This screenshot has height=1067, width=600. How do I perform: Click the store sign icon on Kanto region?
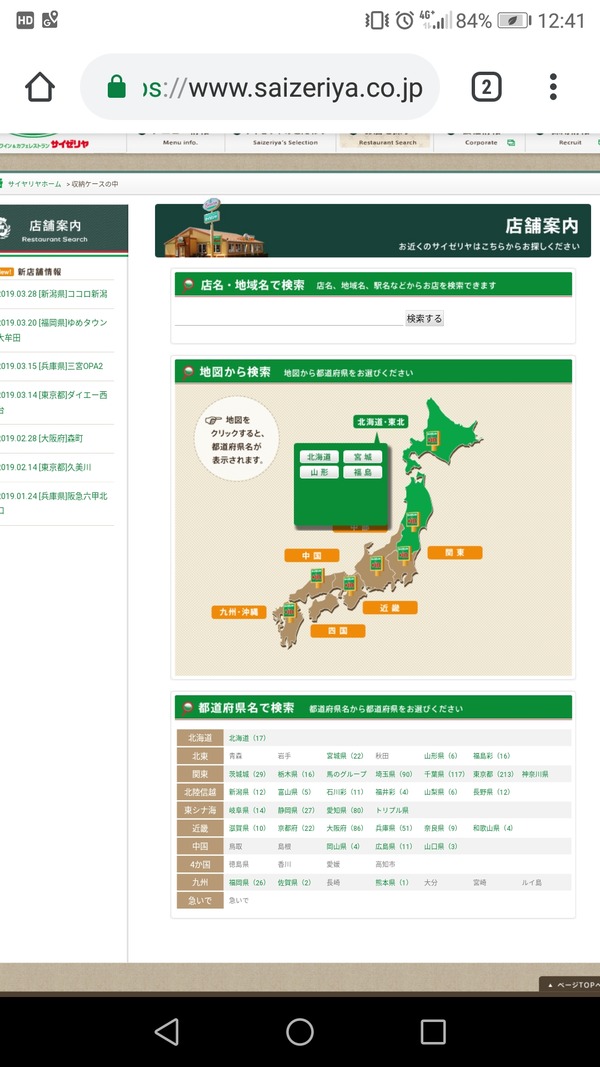(404, 554)
